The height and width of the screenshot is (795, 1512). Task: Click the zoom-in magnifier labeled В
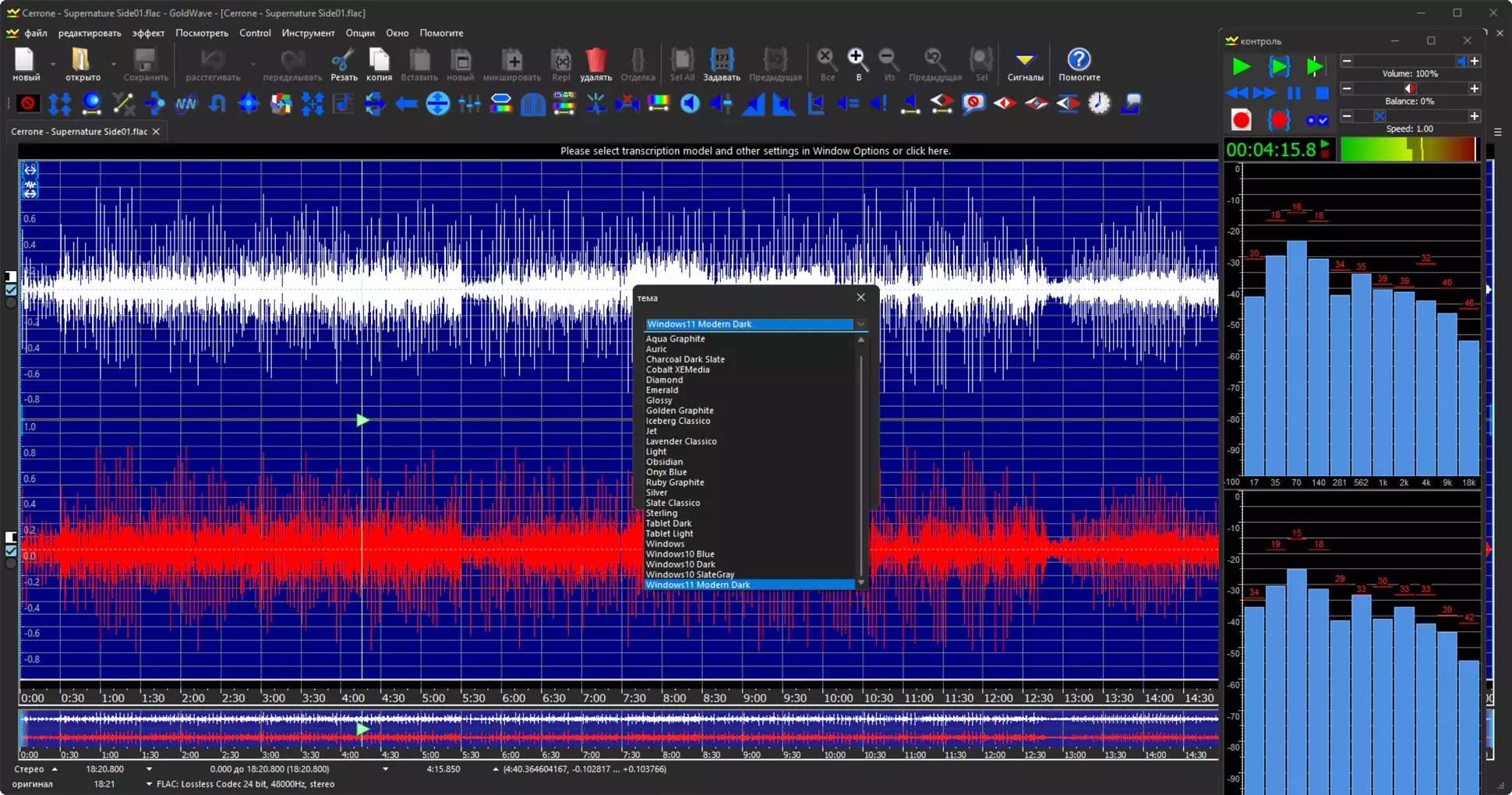tap(857, 64)
